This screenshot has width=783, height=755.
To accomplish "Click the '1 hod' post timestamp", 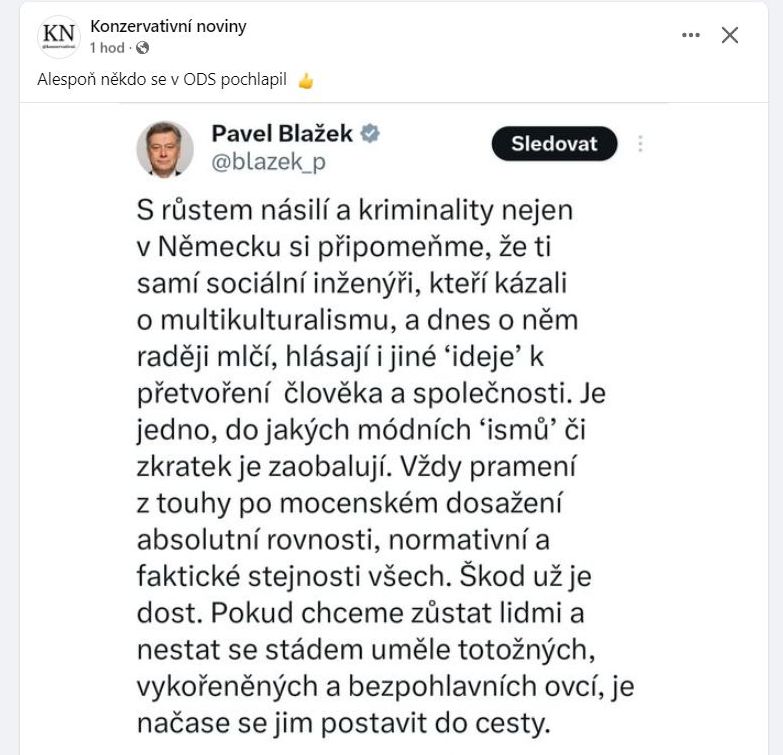I will (107, 47).
